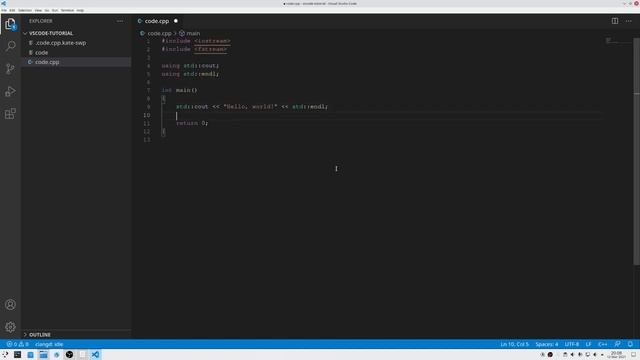The height and width of the screenshot is (360, 640).
Task: Click the '#include <iostream>' line
Action: coord(196,41)
